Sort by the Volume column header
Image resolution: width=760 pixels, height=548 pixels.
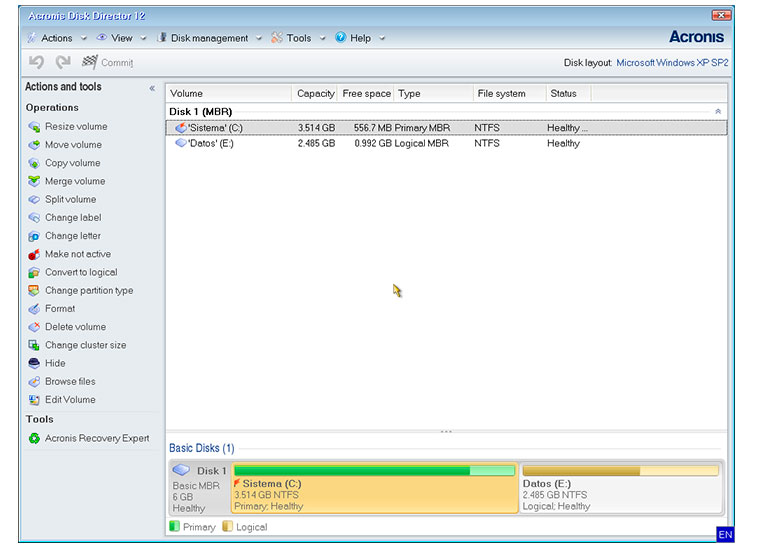(x=229, y=94)
